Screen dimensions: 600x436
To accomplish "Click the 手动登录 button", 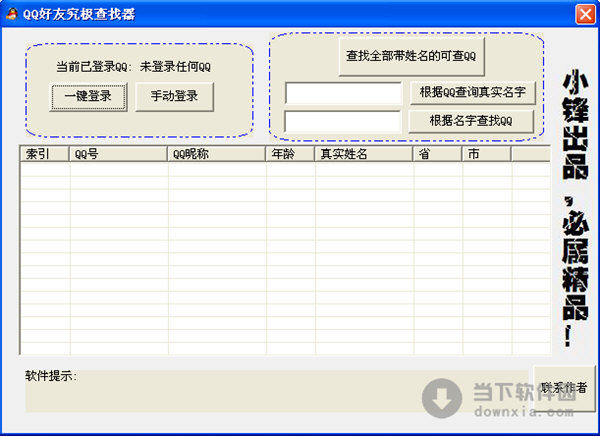I will click(174, 97).
